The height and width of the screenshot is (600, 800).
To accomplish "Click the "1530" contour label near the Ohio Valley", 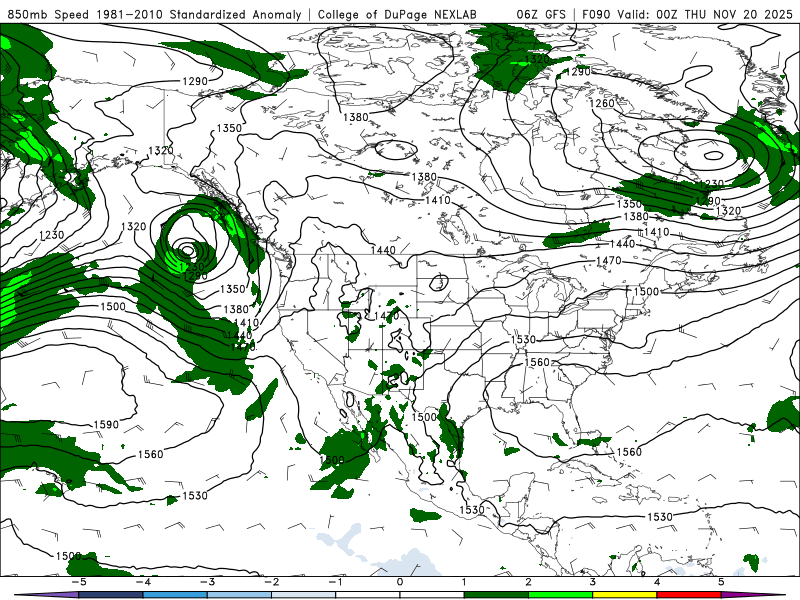I will [523, 339].
